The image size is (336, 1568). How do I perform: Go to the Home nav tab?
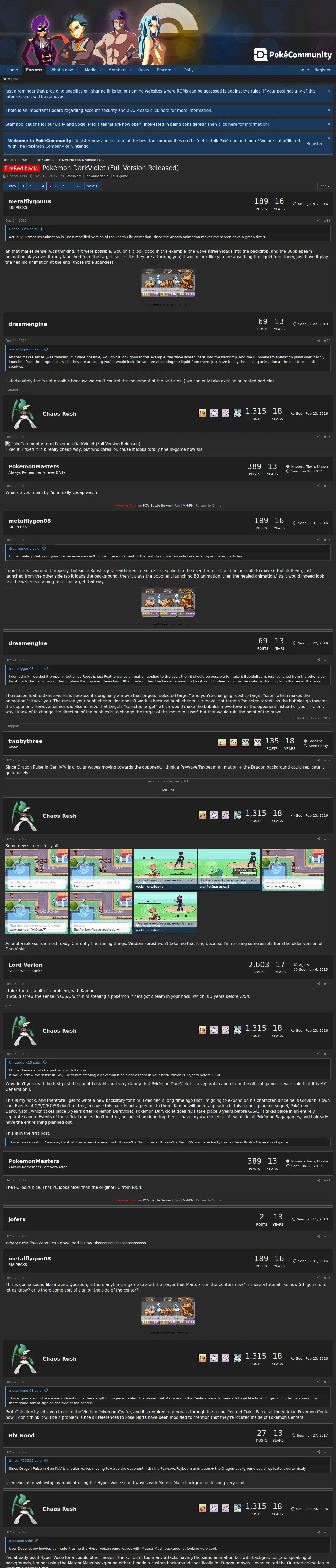coord(12,70)
